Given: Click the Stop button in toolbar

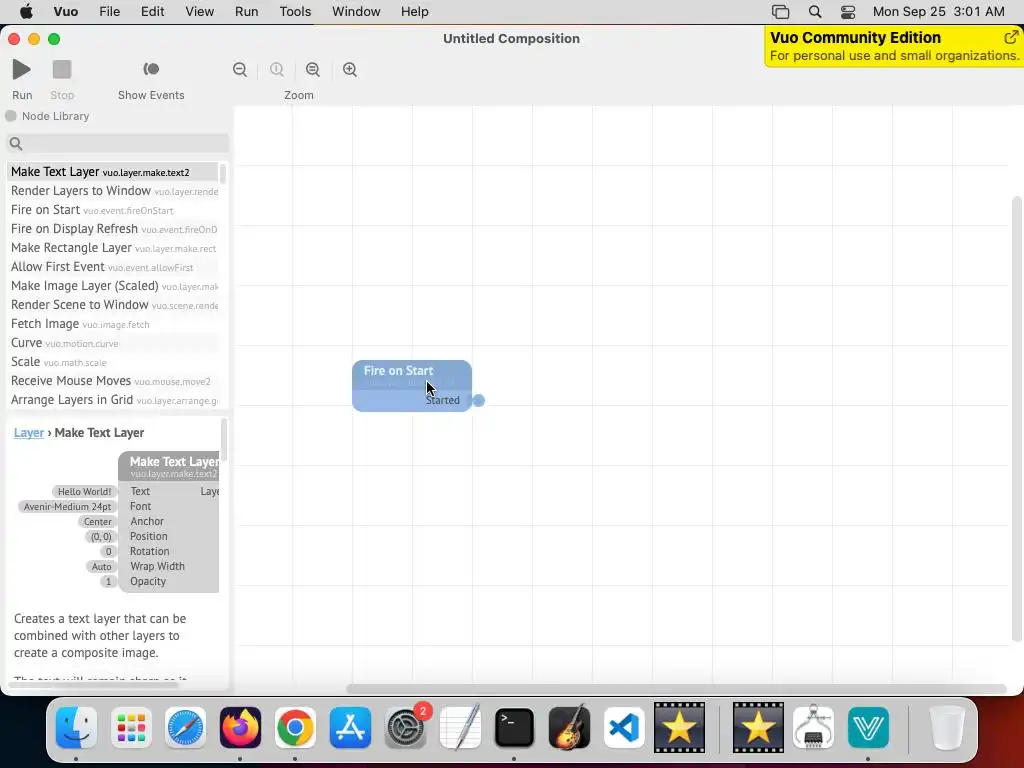Looking at the screenshot, I should [62, 69].
